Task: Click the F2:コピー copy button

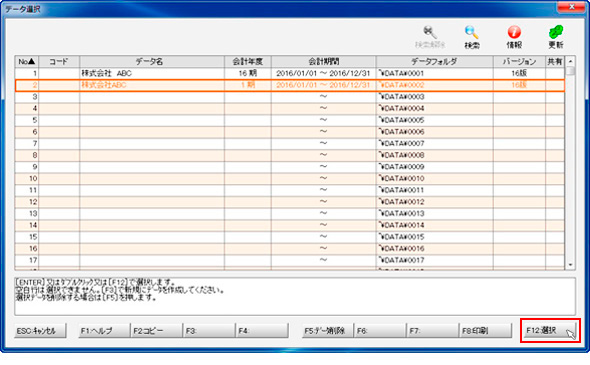Action: pos(157,331)
